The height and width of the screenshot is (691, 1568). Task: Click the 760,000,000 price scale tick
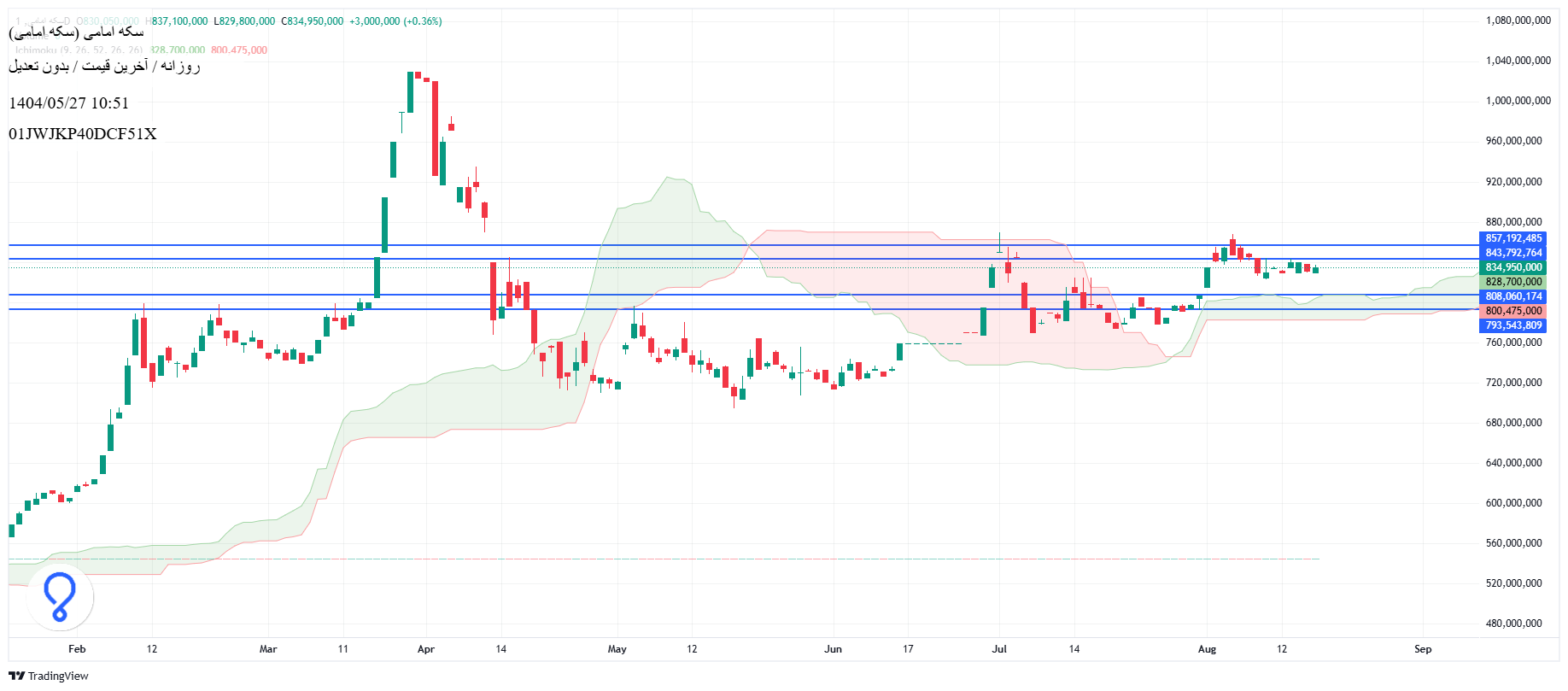pyautogui.click(x=1514, y=343)
